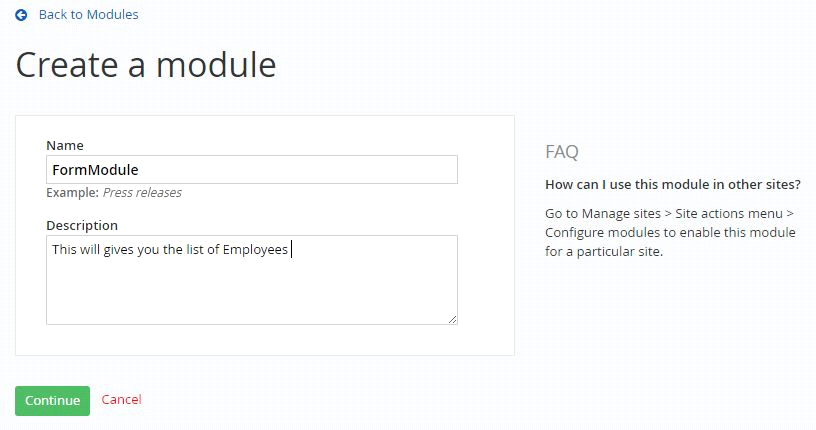Click the Description textarea resize grip
Screen dimensions: 816x430
point(452,319)
